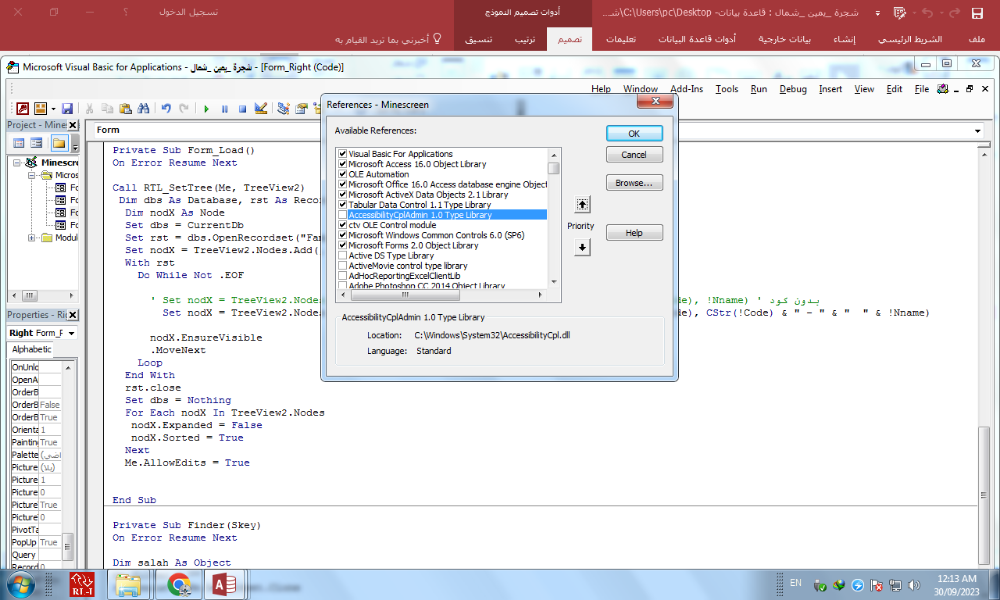Open the Edit menu
The width and height of the screenshot is (1000, 600).
(894, 89)
